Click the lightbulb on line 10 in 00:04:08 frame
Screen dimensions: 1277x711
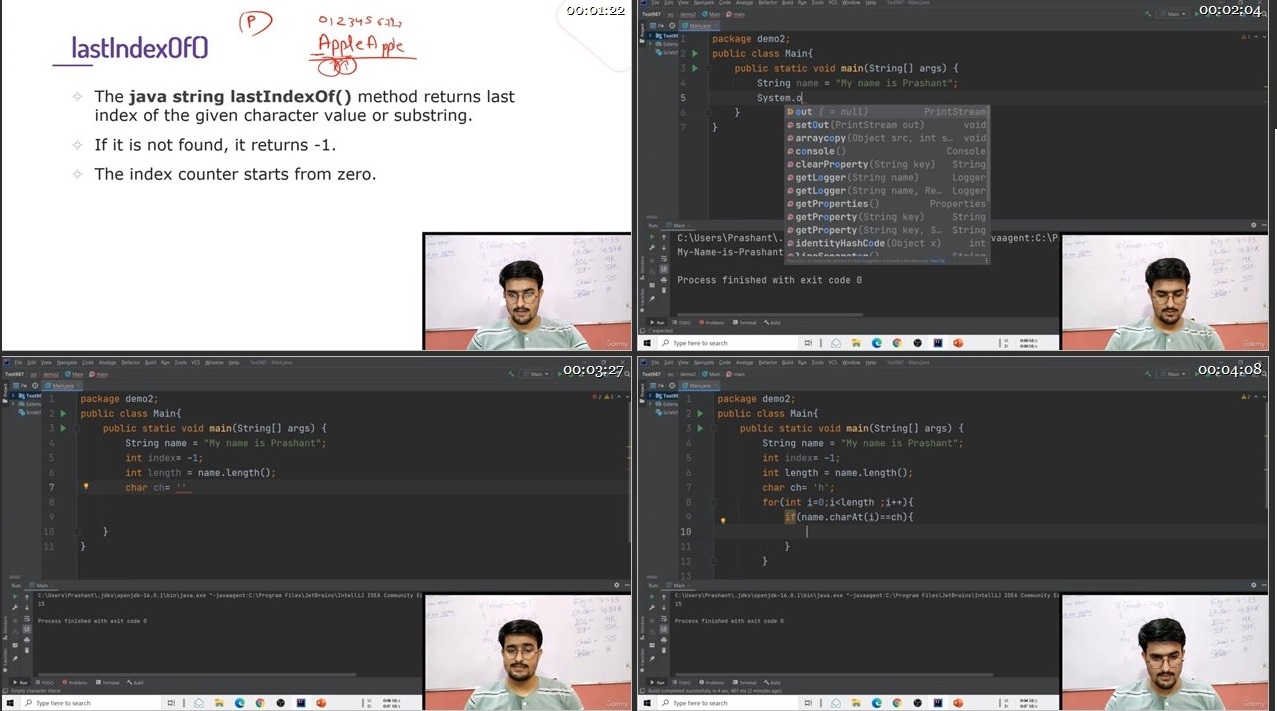point(723,520)
